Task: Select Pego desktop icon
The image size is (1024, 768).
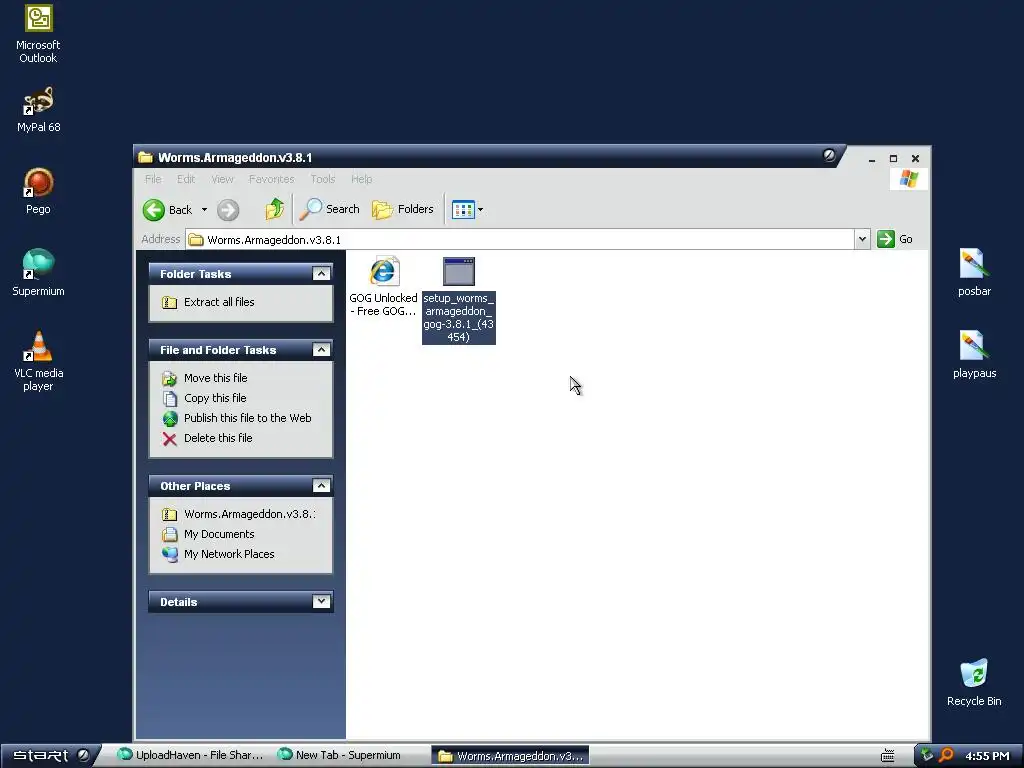Action: 38,191
